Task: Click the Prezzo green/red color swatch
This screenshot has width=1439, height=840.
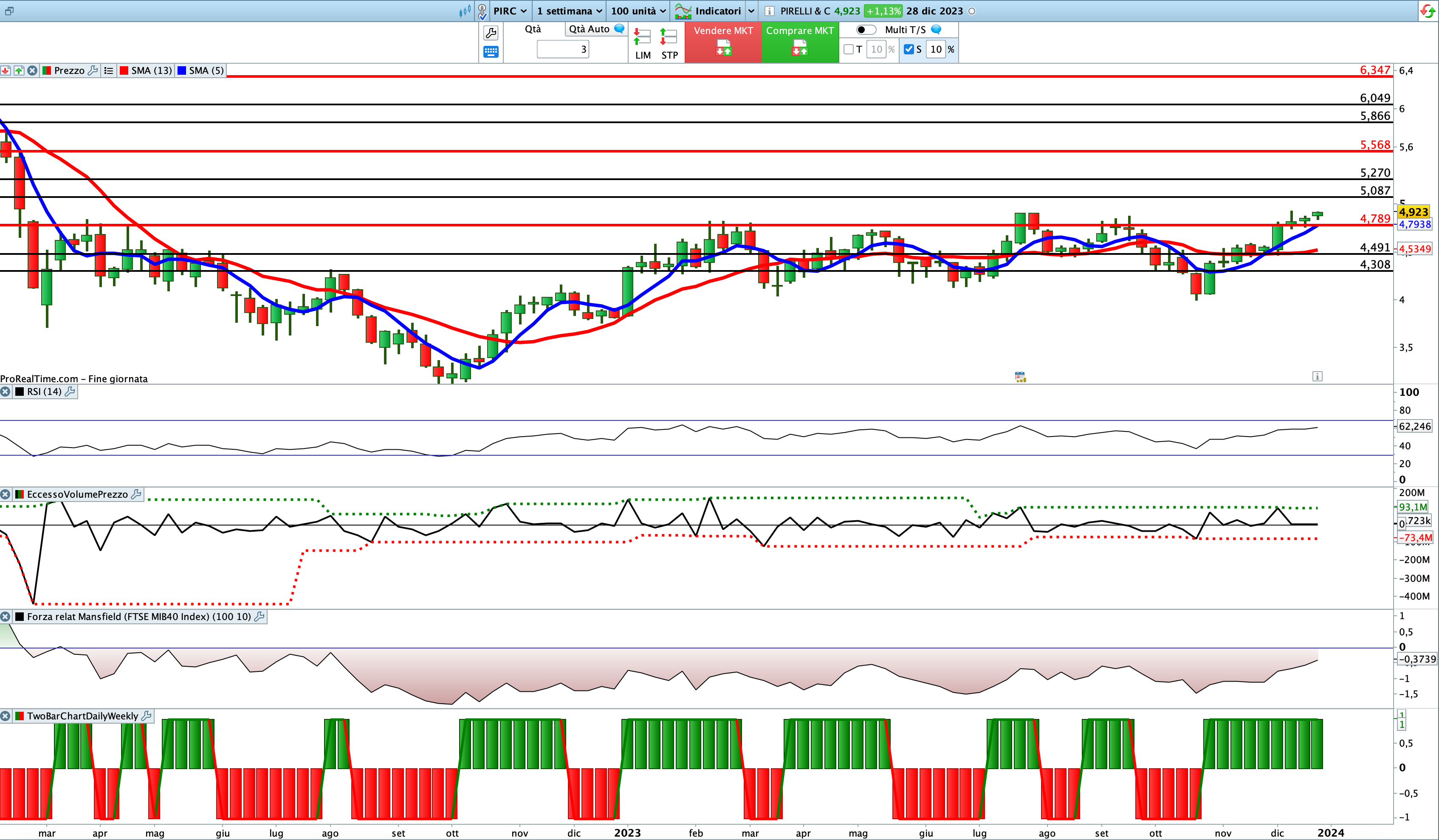Action: (47, 70)
